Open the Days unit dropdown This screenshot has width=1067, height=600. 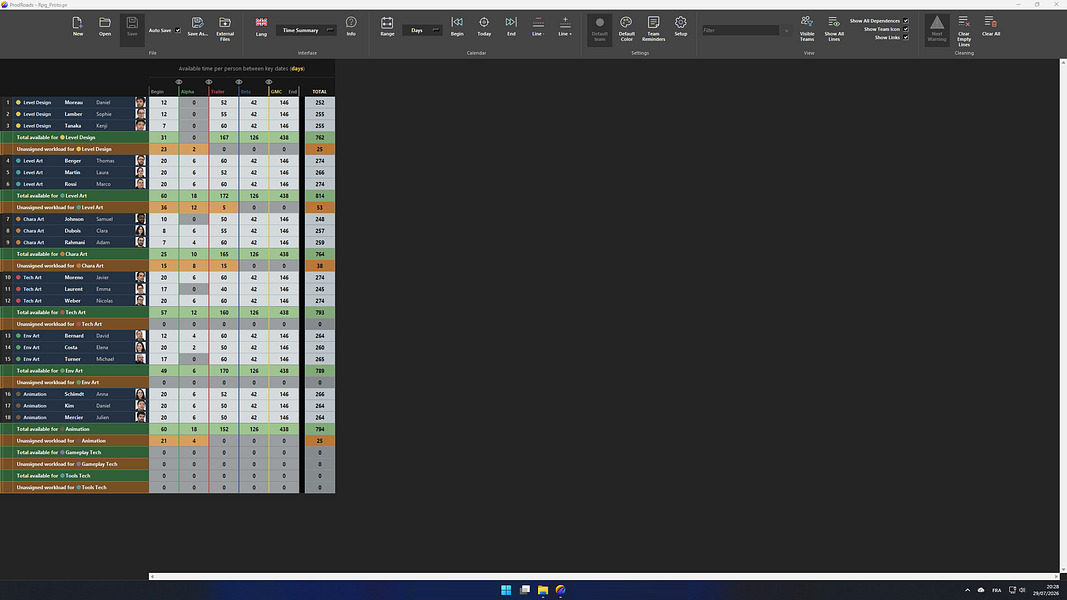pos(422,30)
